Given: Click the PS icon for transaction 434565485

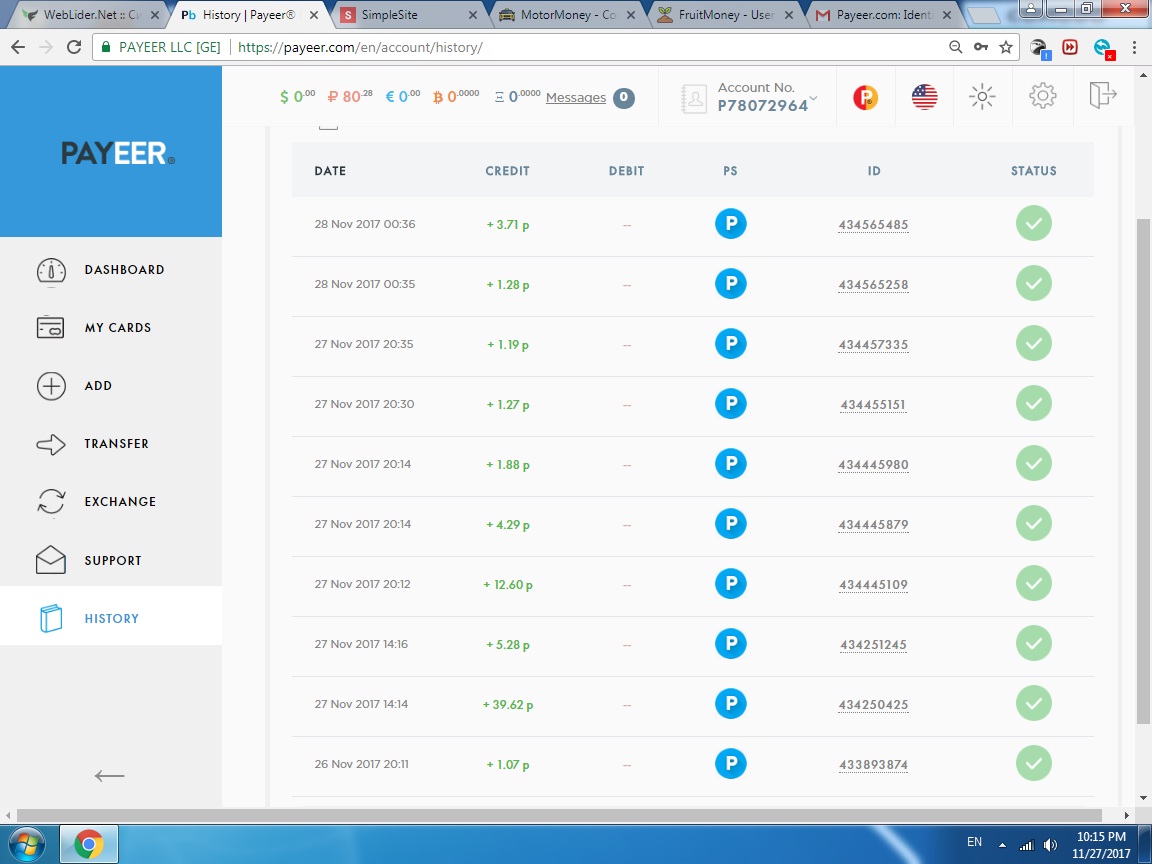Looking at the screenshot, I should (x=730, y=223).
